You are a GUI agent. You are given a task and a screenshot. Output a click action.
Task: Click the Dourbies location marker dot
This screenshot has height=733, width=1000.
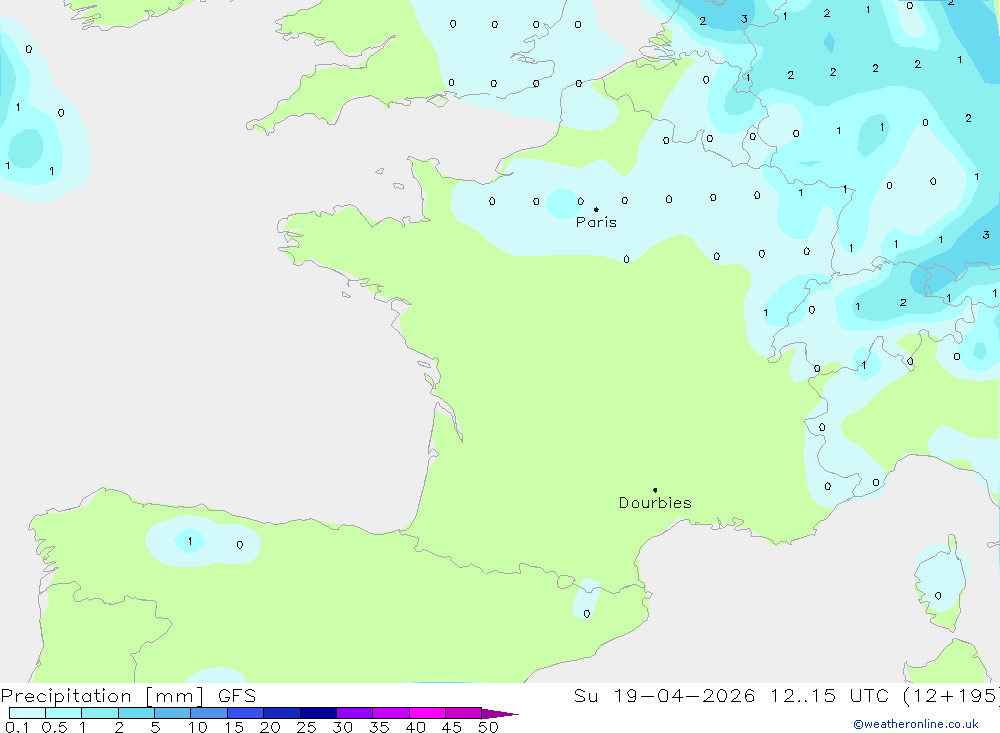pos(655,490)
